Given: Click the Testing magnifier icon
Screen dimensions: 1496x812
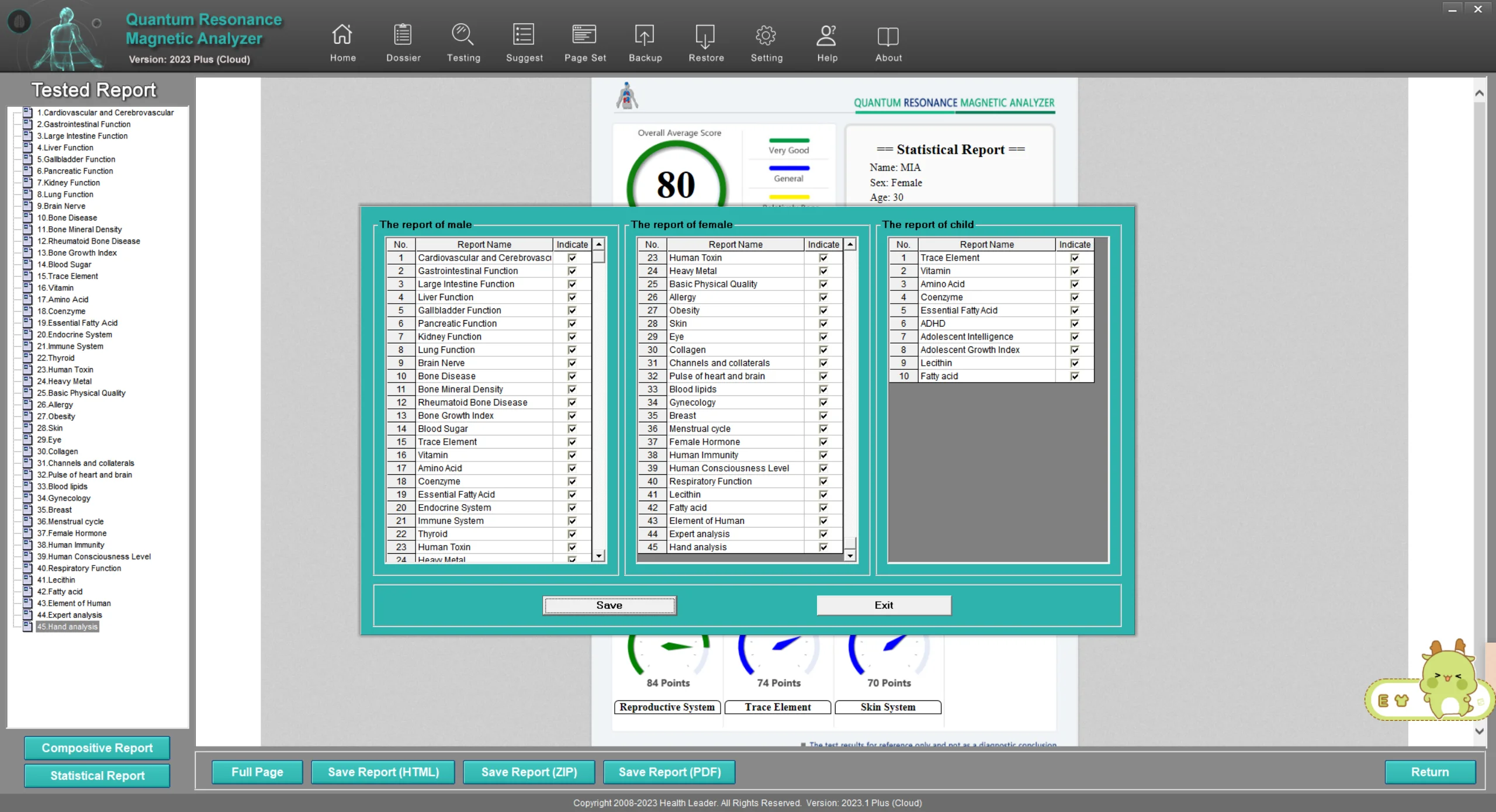Looking at the screenshot, I should 463,35.
